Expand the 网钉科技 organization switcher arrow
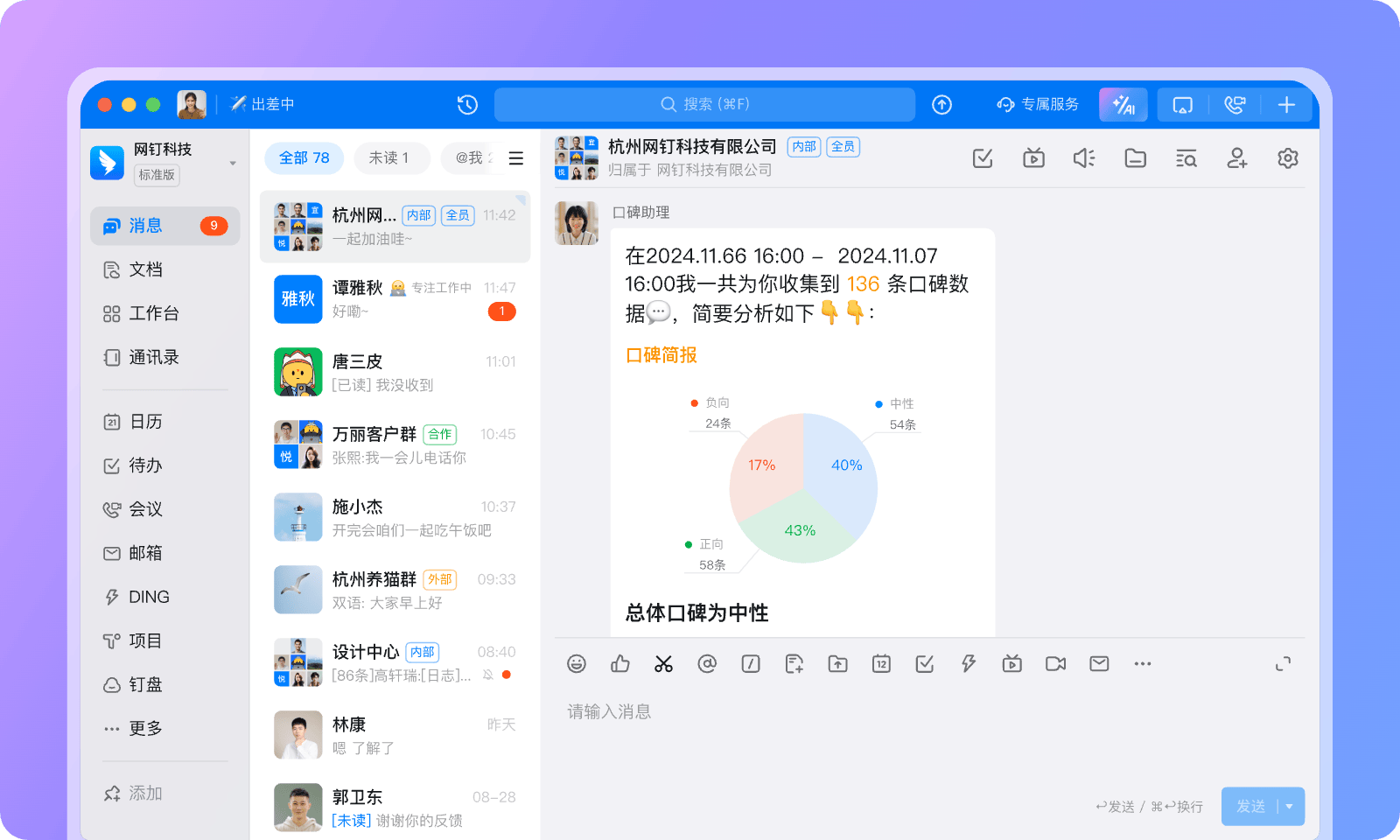The height and width of the screenshot is (840, 1400). click(x=233, y=164)
